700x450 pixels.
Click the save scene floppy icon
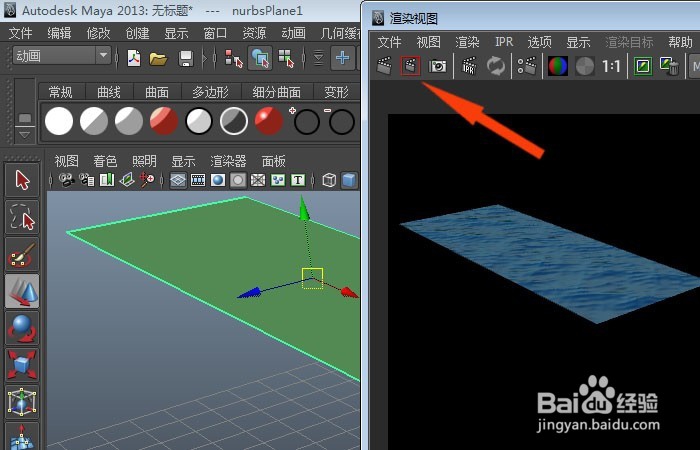[x=186, y=58]
